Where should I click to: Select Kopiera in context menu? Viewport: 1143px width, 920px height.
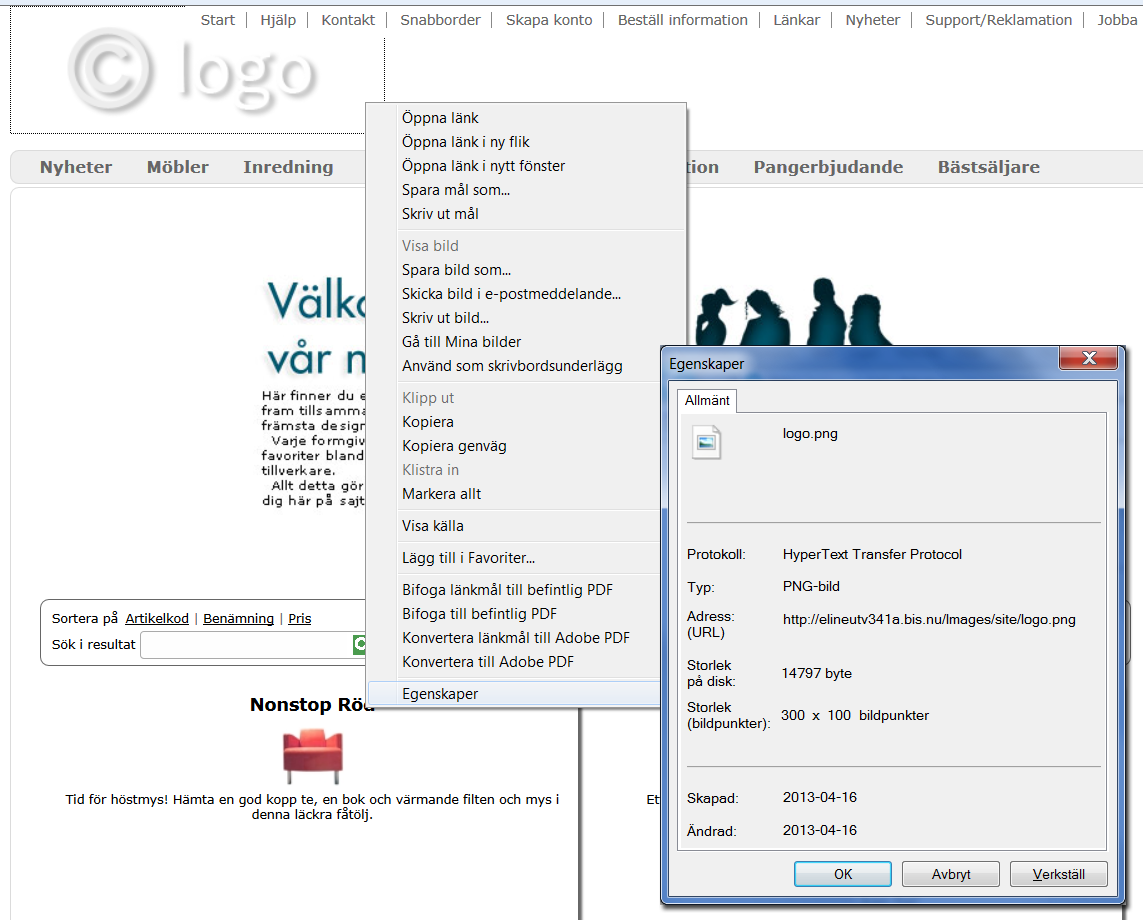[x=515, y=421]
